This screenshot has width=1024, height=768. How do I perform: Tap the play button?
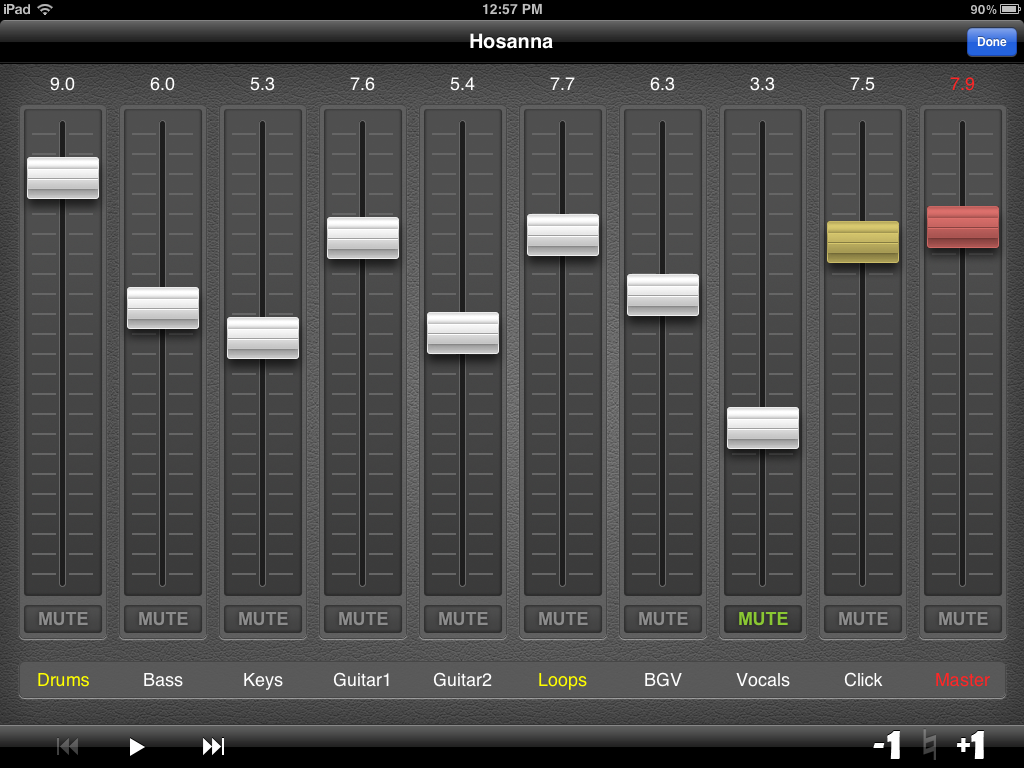136,746
